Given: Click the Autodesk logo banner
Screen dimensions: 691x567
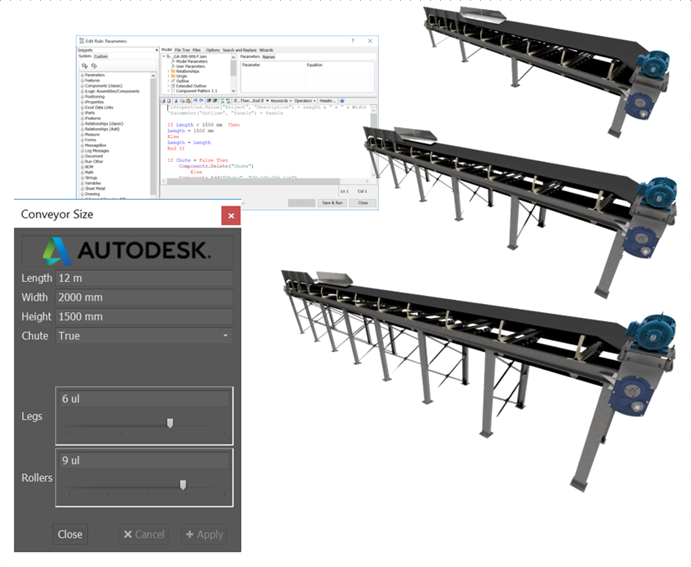Looking at the screenshot, I should click(127, 251).
